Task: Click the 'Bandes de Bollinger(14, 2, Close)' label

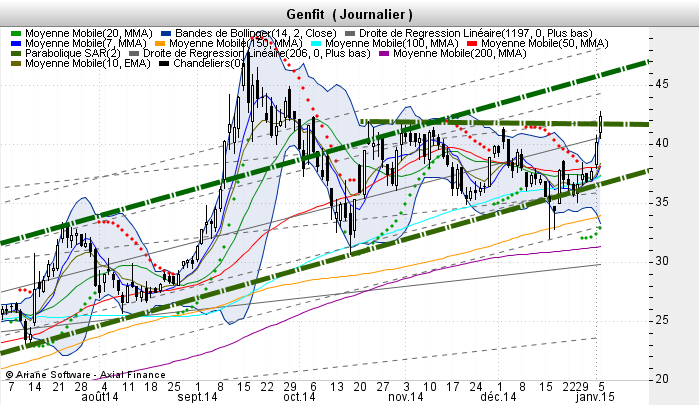Action: [256, 33]
